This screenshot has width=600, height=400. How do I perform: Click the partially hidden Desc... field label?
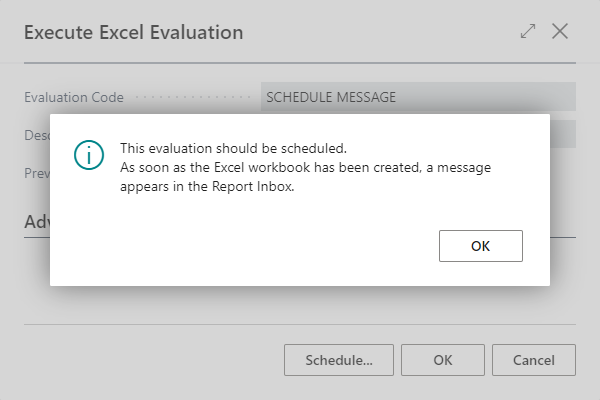click(x=37, y=134)
